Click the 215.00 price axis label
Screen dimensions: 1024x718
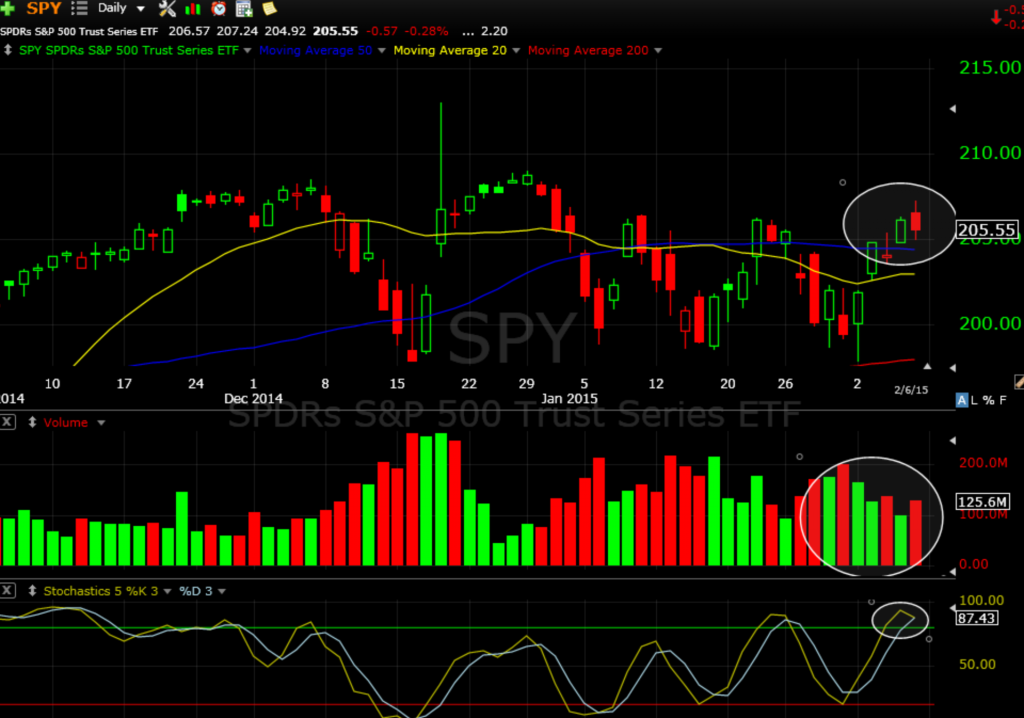[989, 67]
